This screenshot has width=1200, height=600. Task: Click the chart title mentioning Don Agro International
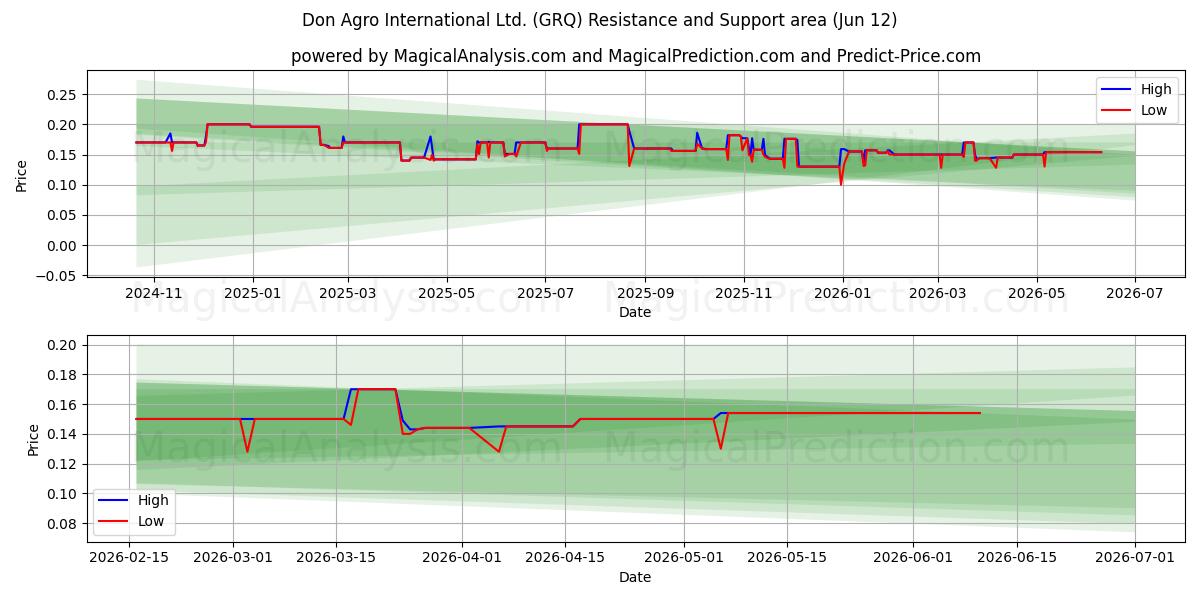pyautogui.click(x=599, y=20)
